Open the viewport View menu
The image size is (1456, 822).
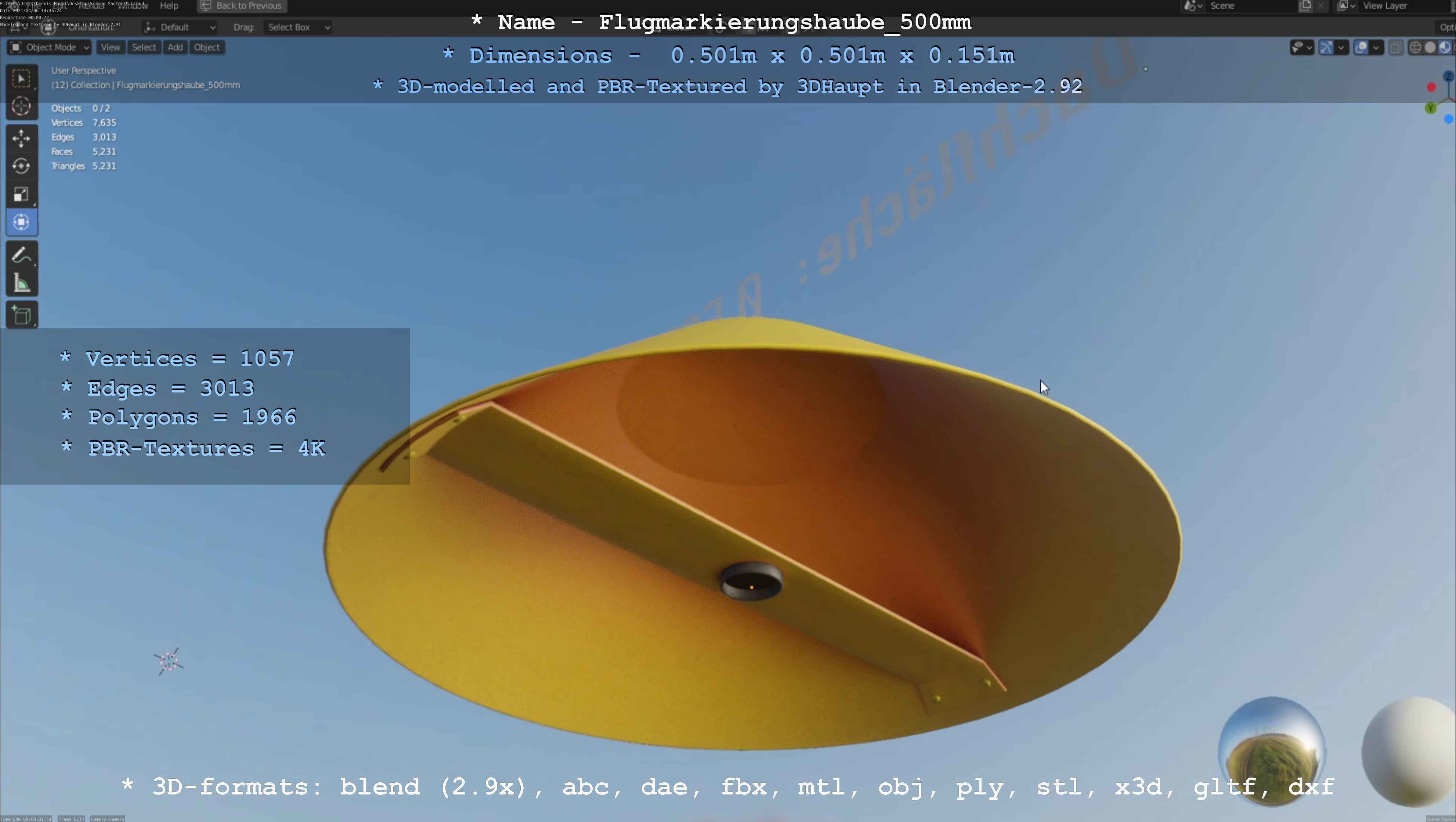(110, 47)
